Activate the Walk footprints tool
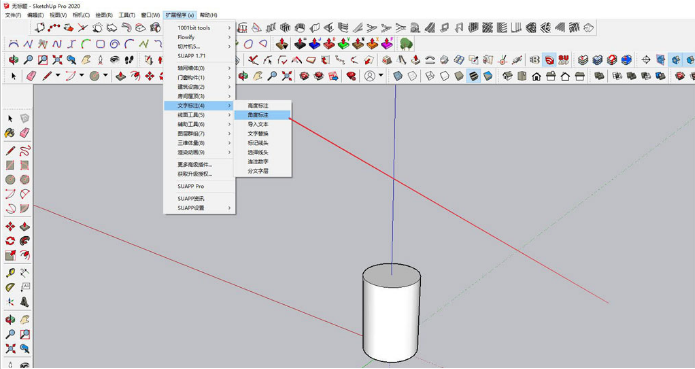The image size is (695, 369). coord(129,59)
